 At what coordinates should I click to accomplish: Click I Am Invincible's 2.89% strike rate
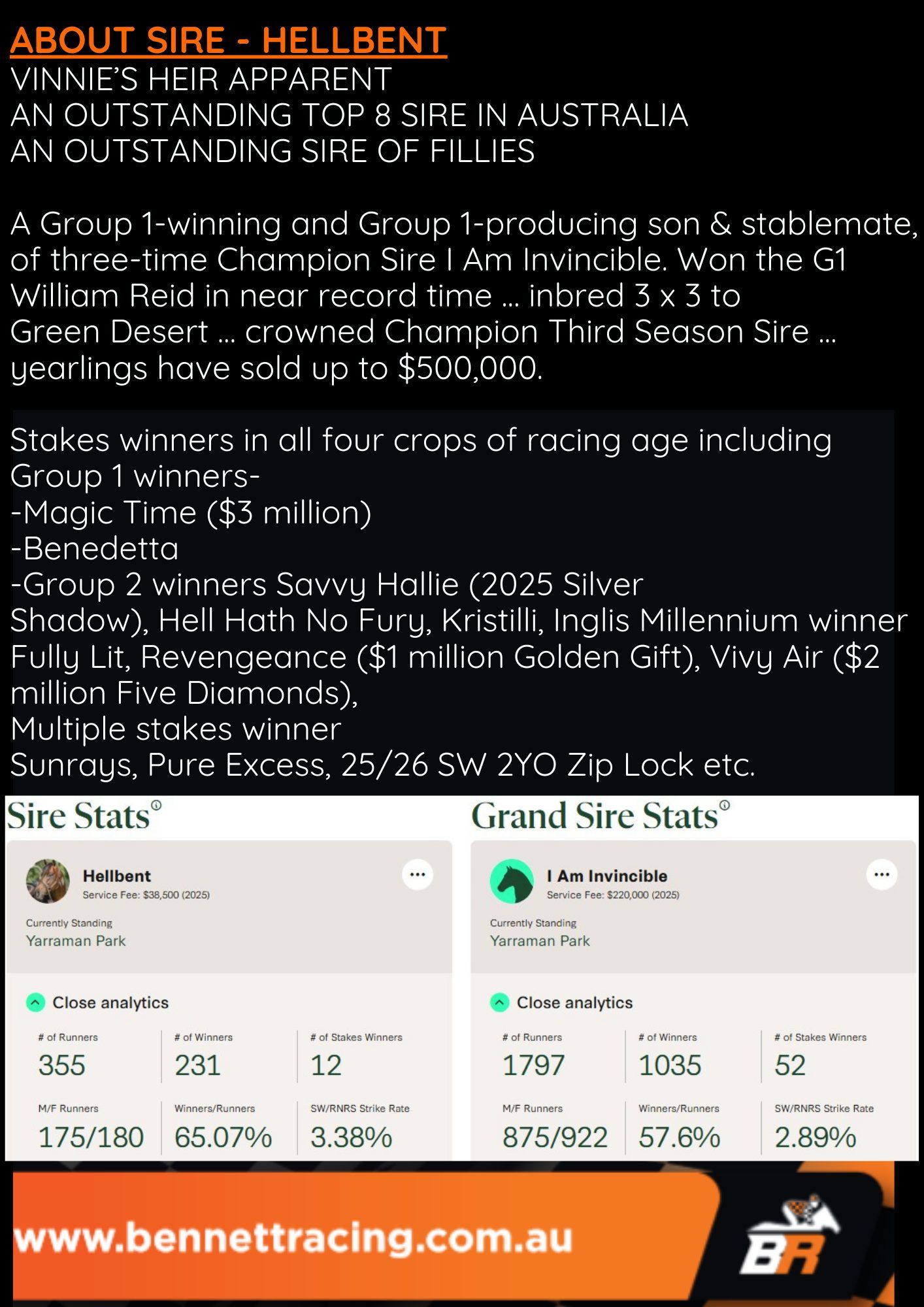815,1137
